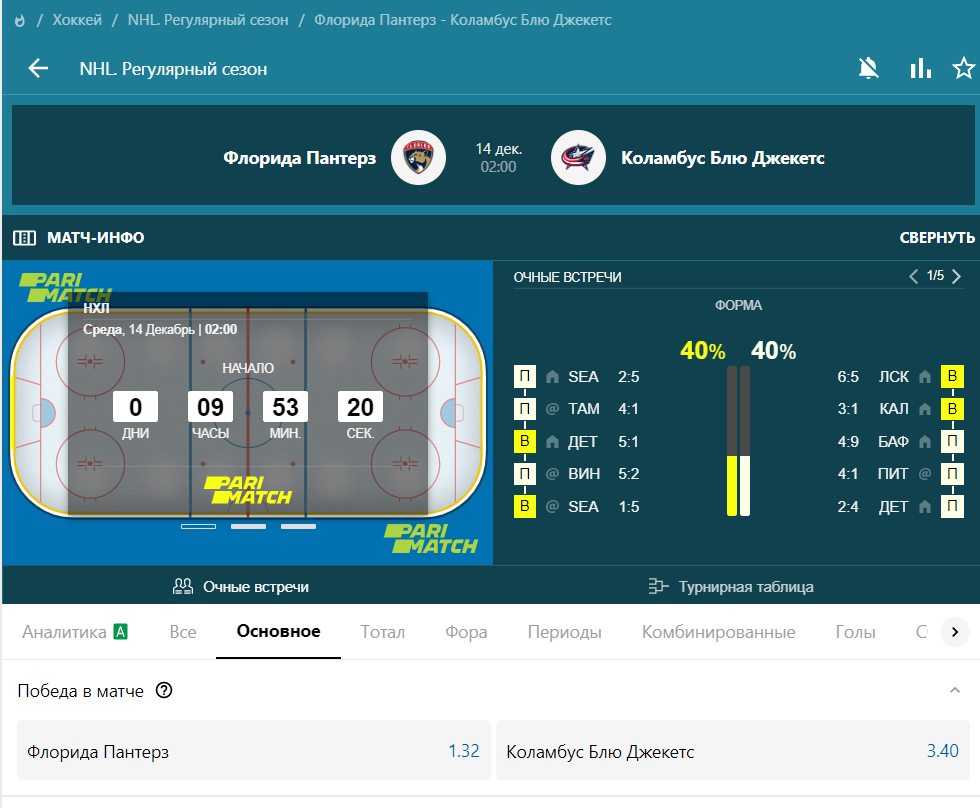Click the ОЧНЫЕ ВСТРЕЧИ panel heading
980x808 pixels.
[568, 277]
